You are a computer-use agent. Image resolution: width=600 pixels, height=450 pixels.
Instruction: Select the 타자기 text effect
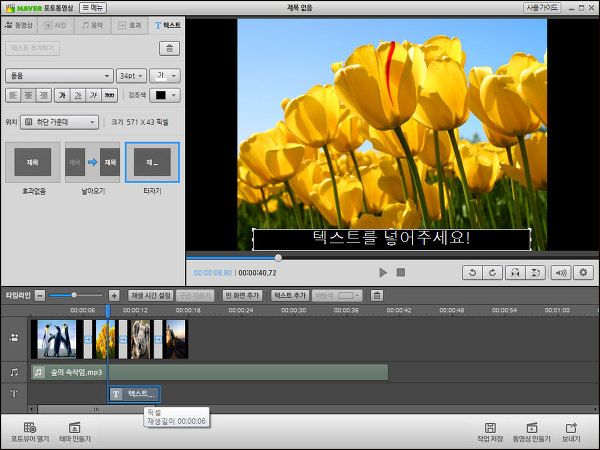point(152,162)
